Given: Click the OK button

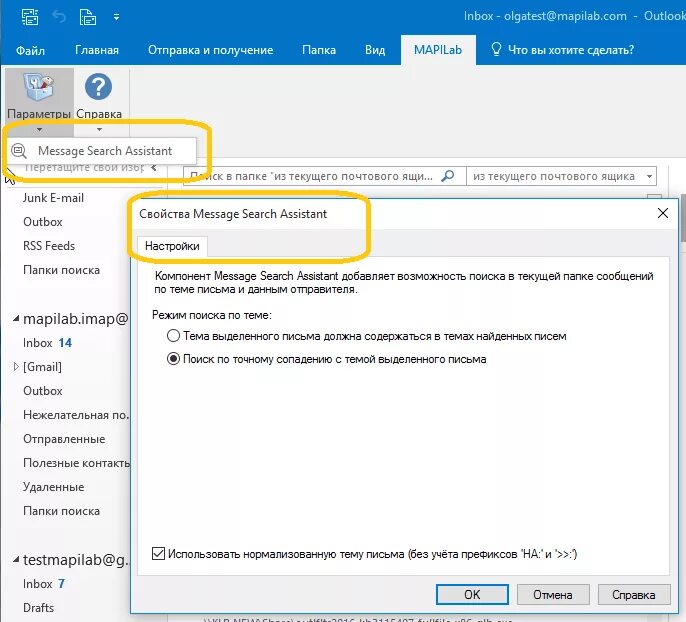Looking at the screenshot, I should pyautogui.click(x=472, y=594).
